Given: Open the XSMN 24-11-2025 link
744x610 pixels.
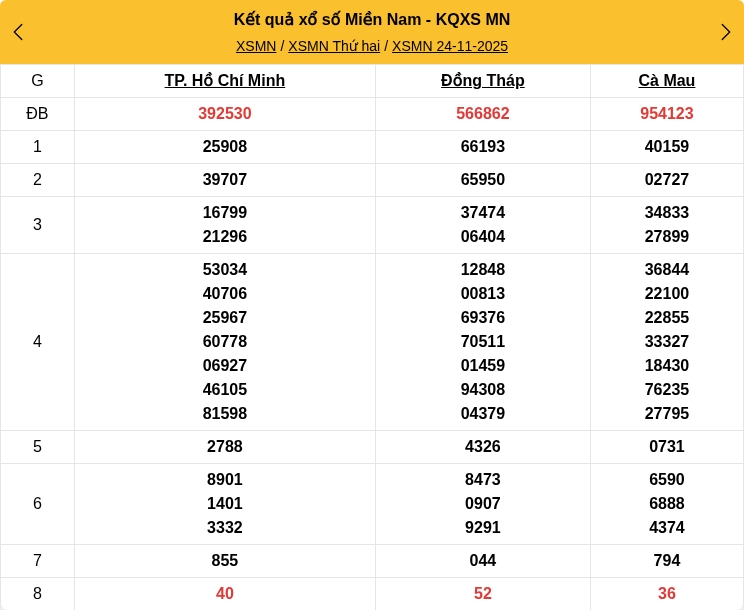Looking at the screenshot, I should tap(450, 46).
